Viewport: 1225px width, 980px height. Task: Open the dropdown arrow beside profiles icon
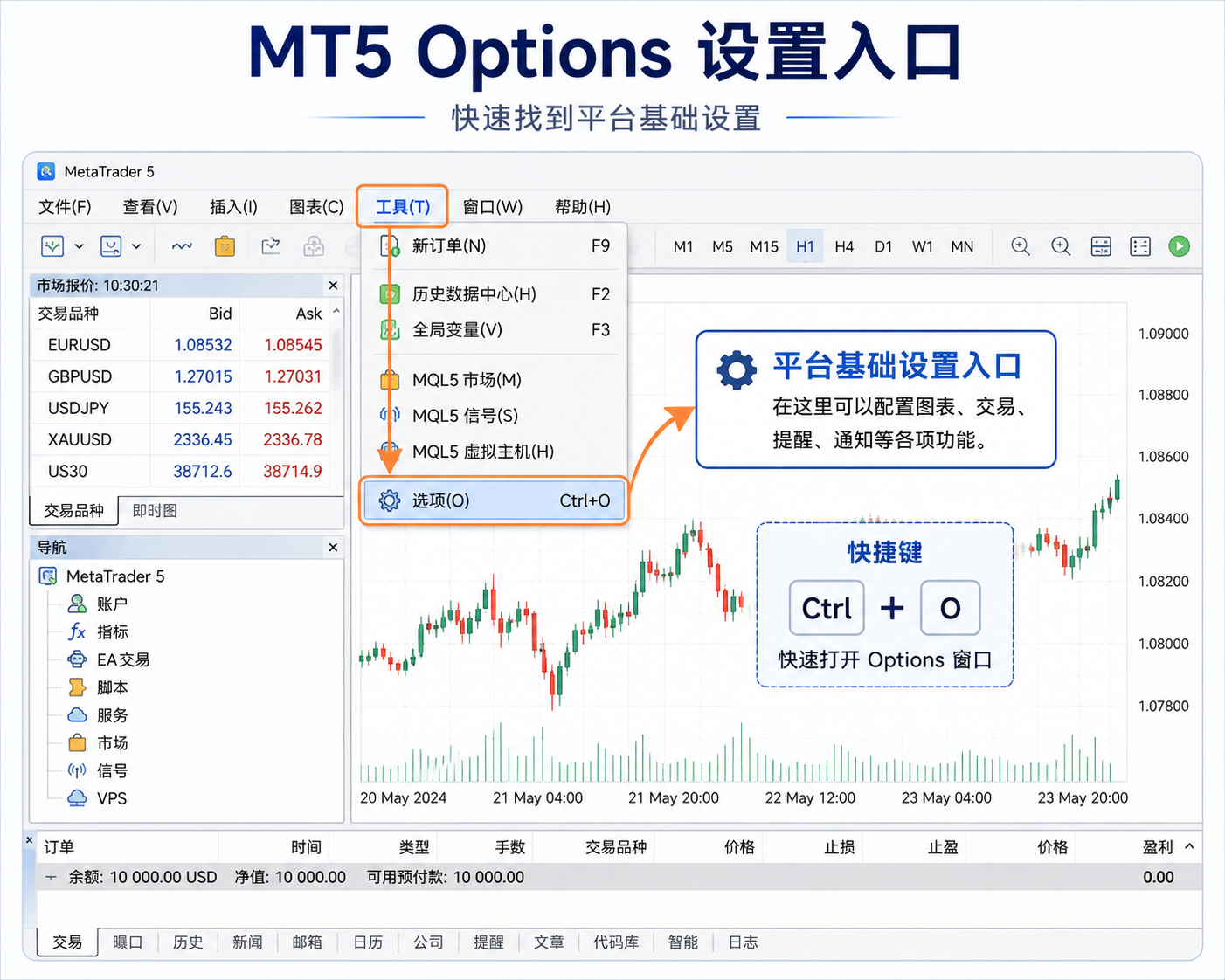pyautogui.click(x=136, y=246)
